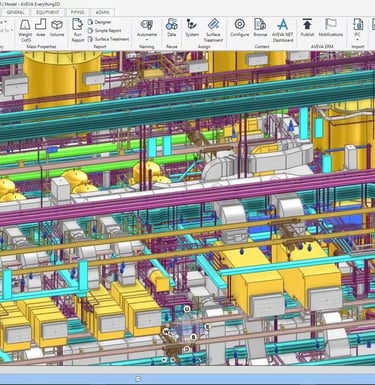
Task: Open the Weight CofG tool
Action: (25, 30)
